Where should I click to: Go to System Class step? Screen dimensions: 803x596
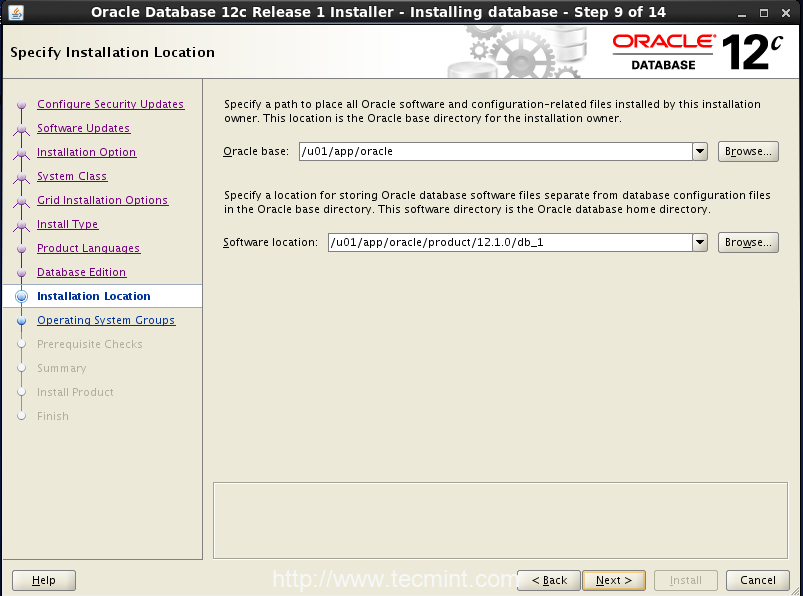tap(72, 176)
